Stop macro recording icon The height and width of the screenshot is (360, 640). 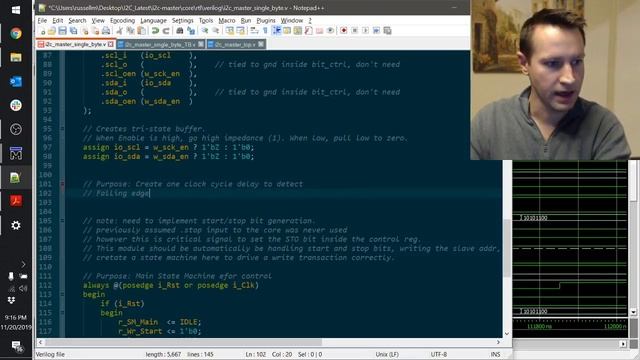click(354, 31)
